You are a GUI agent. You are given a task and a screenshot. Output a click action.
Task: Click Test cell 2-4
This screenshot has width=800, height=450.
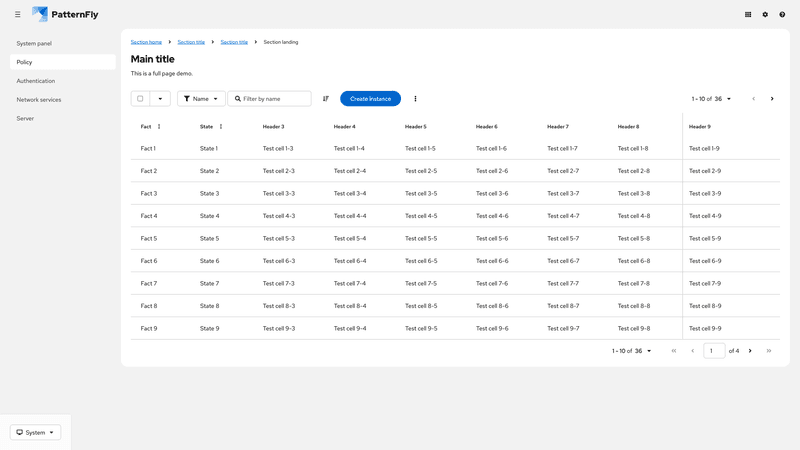click(x=350, y=171)
